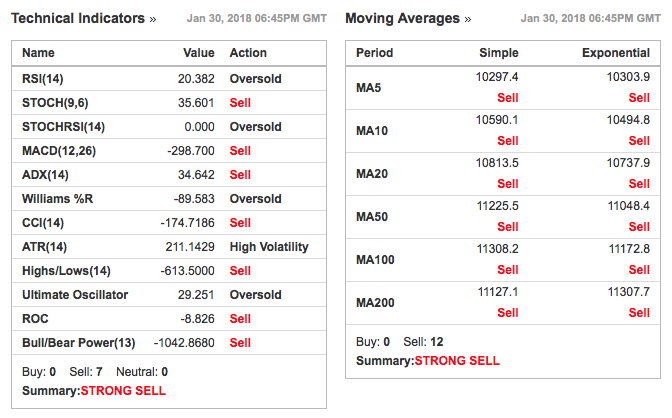Select the MA5 period label
Image resolution: width=672 pixels, height=418 pixels.
click(369, 88)
